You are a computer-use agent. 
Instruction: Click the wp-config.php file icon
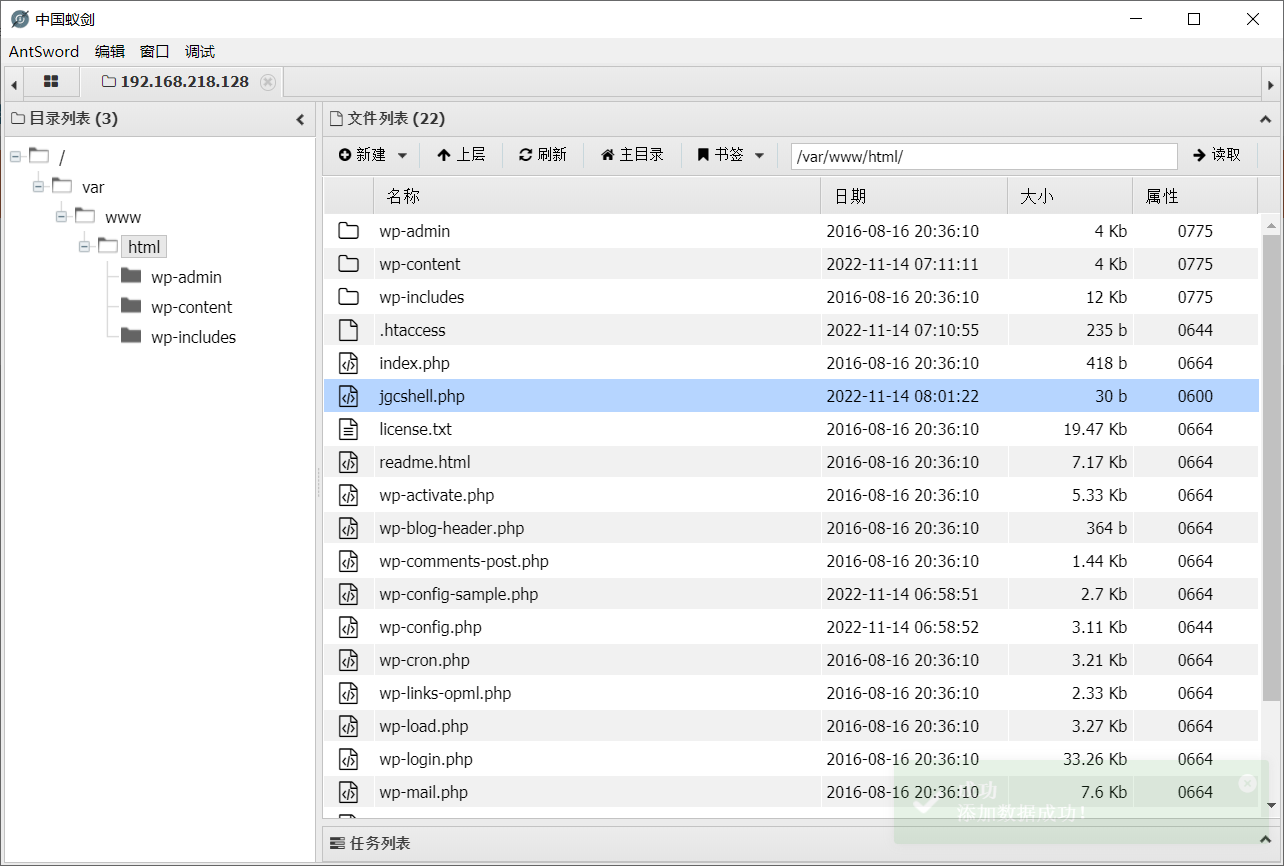pos(348,627)
